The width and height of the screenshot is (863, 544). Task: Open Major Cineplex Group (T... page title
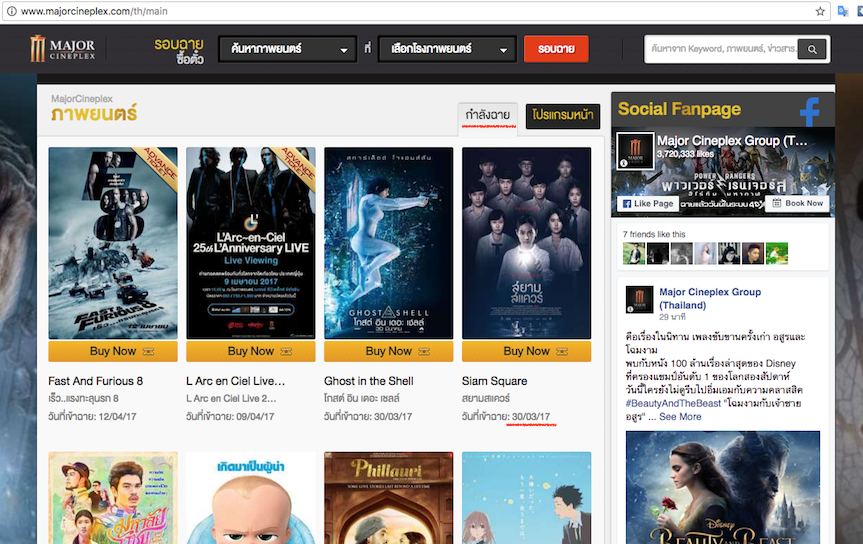(732, 141)
